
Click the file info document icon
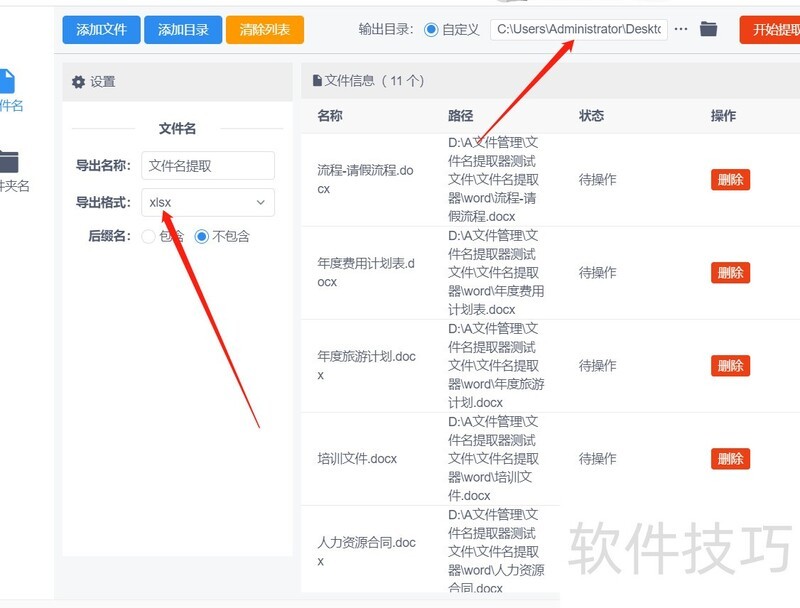(317, 80)
